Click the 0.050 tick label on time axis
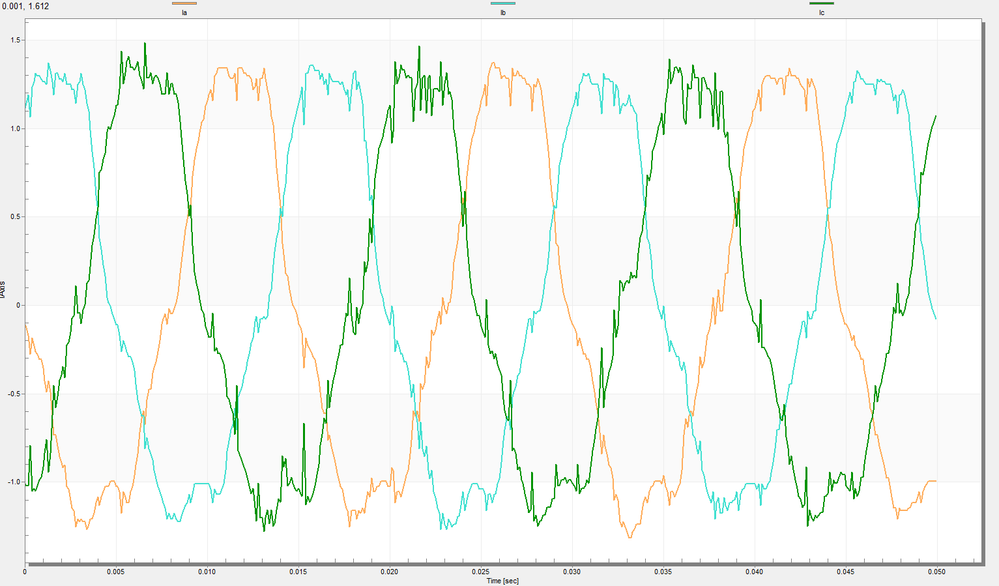Image resolution: width=999 pixels, height=586 pixels. pos(937,572)
